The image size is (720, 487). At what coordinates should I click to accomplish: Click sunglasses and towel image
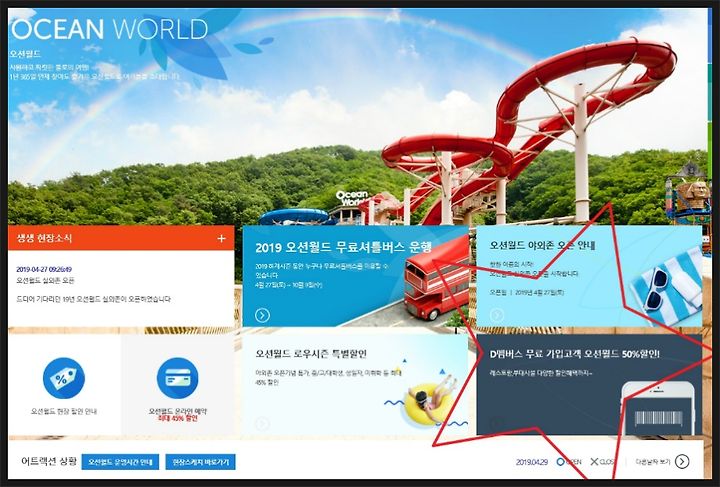[667, 287]
